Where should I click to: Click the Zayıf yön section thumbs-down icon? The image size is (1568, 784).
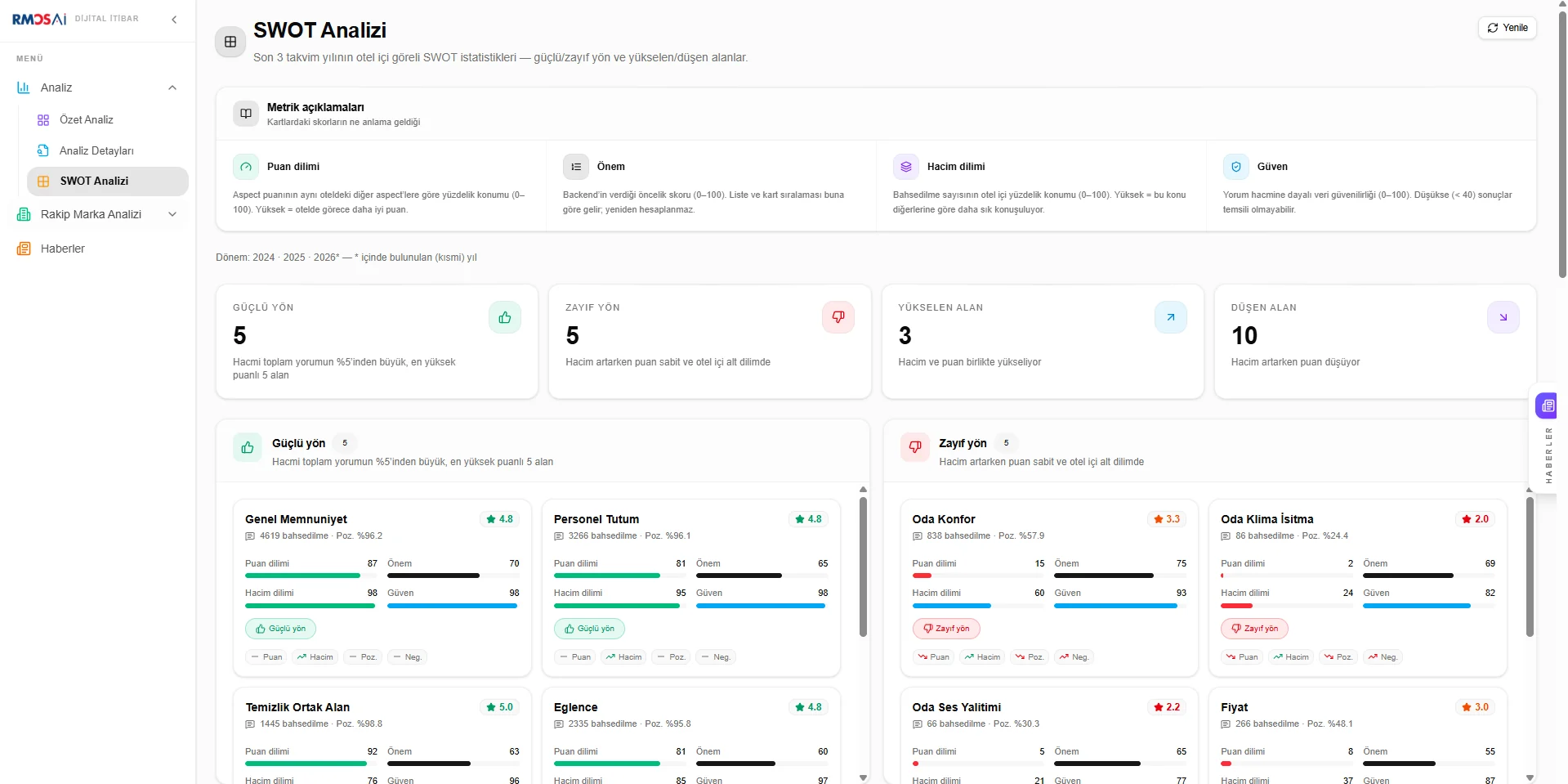coord(915,447)
